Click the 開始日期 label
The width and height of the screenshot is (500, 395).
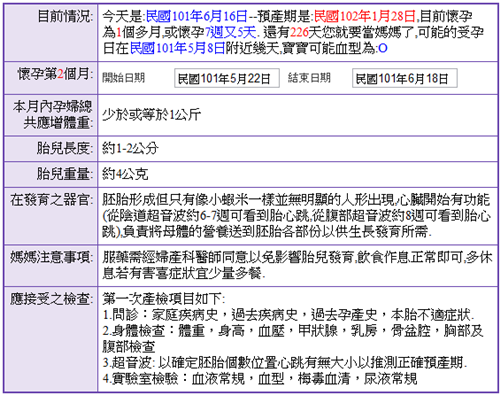123,78
